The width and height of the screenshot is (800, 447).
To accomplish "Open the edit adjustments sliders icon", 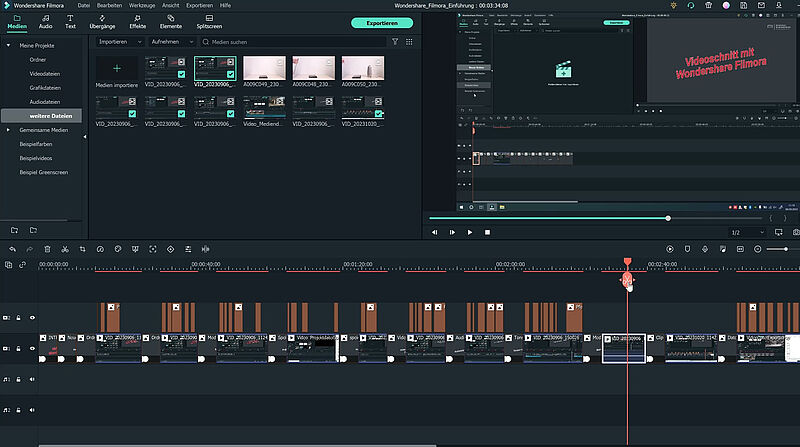I will [188, 249].
